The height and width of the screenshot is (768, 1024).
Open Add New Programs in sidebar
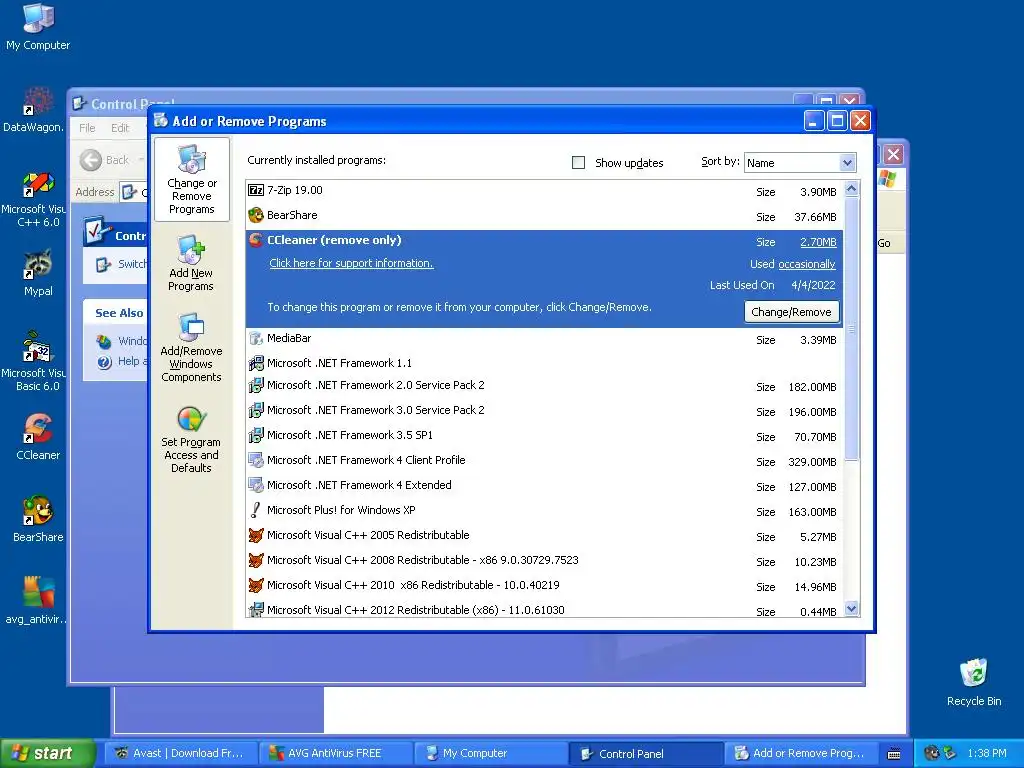point(191,263)
